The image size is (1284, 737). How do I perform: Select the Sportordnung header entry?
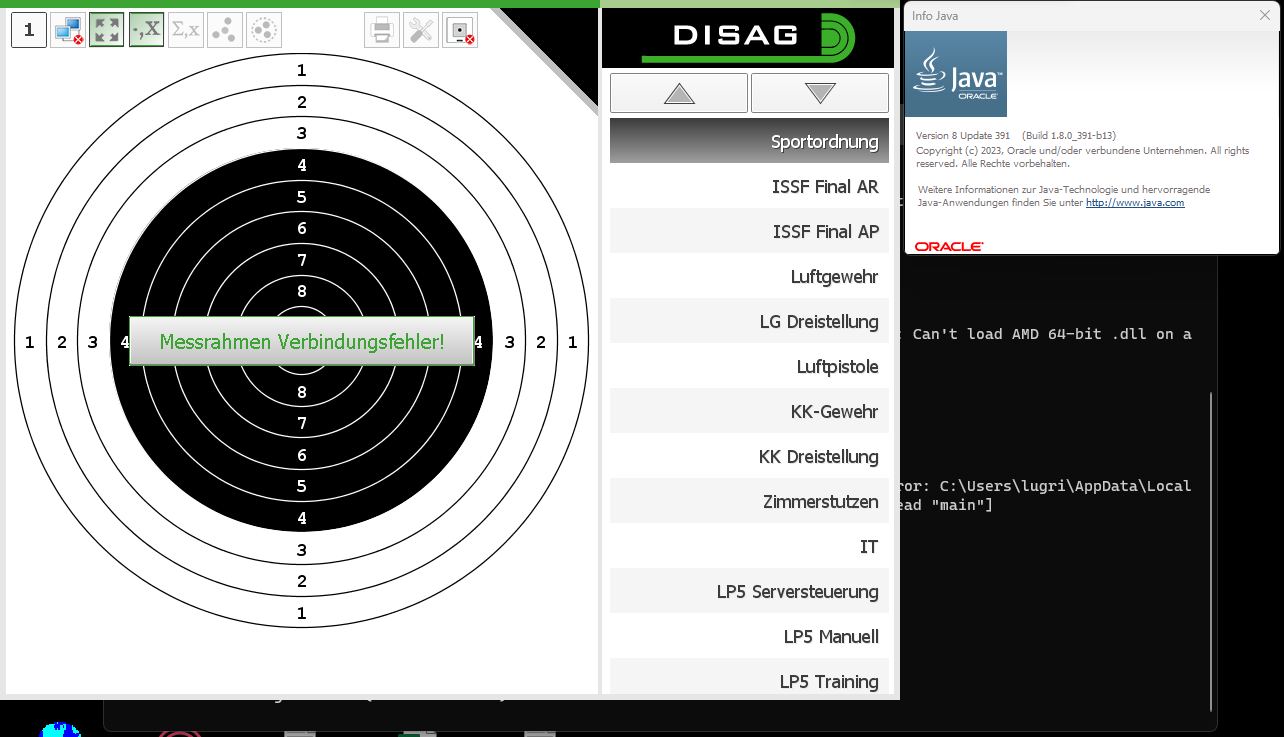[749, 141]
